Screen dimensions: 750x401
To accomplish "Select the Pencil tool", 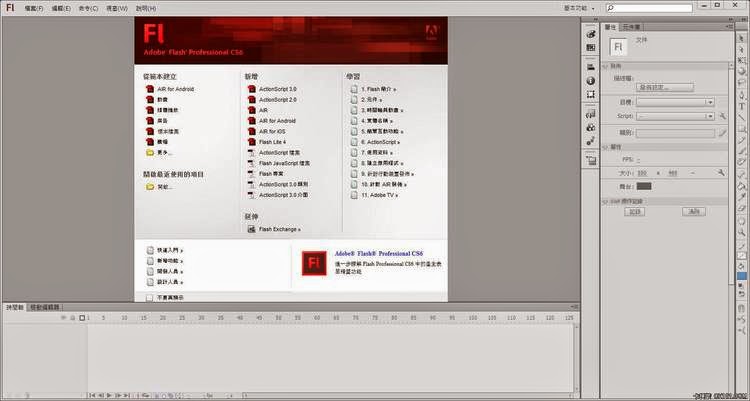I will [742, 140].
